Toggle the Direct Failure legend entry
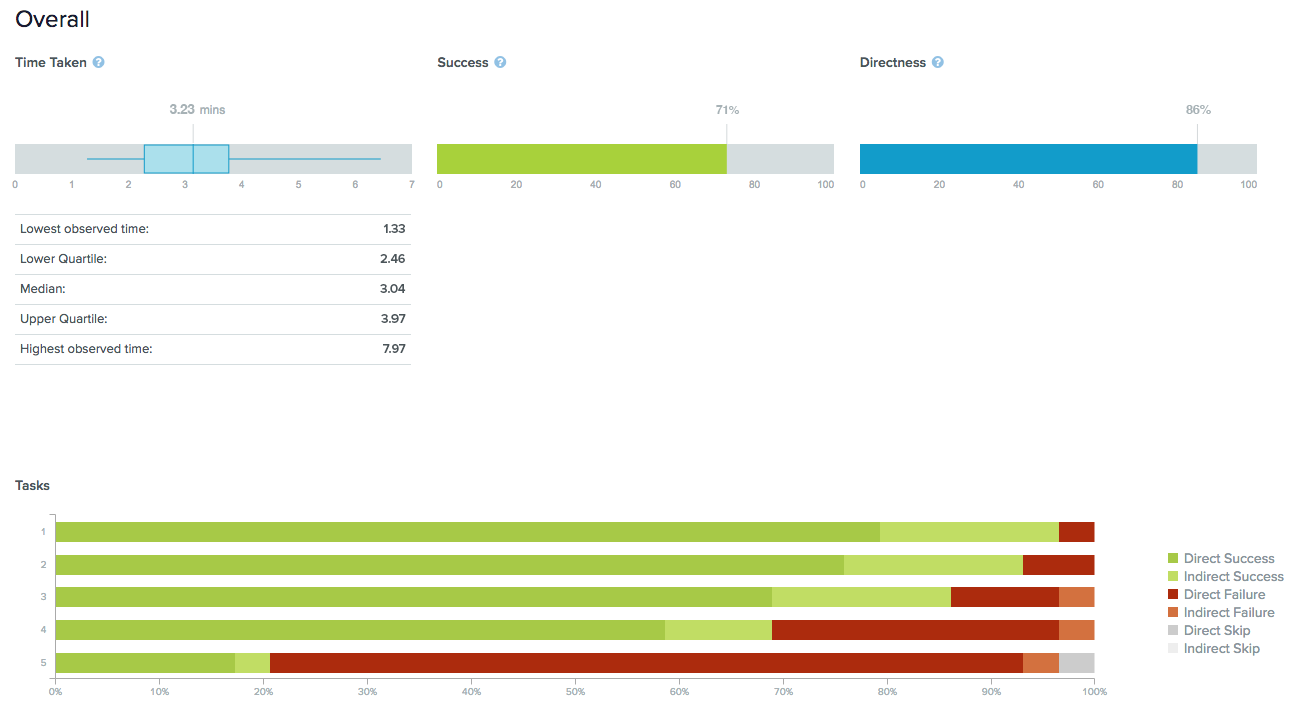Viewport: 1304px width, 722px height. click(x=1223, y=595)
